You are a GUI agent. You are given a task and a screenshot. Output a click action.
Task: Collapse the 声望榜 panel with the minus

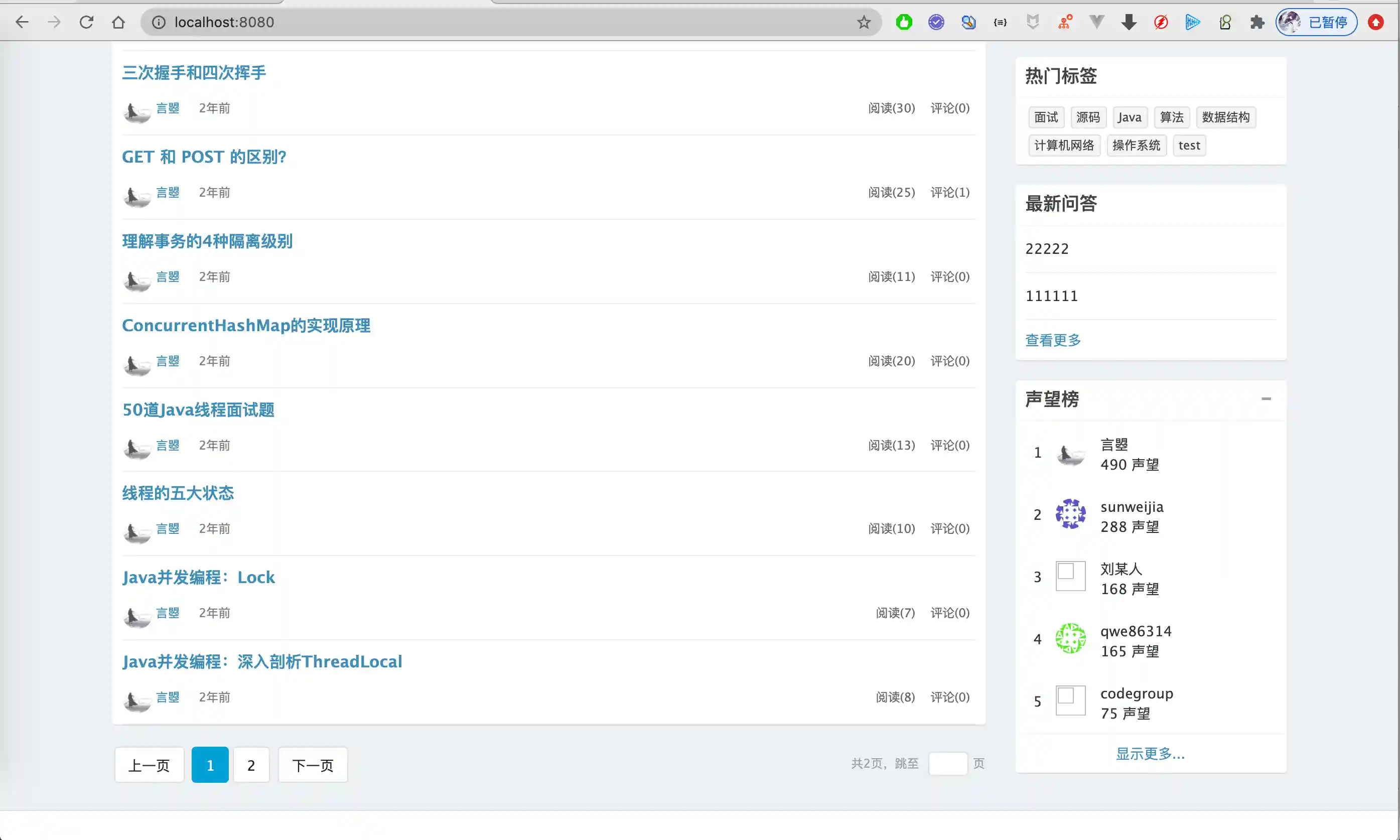coord(1267,399)
